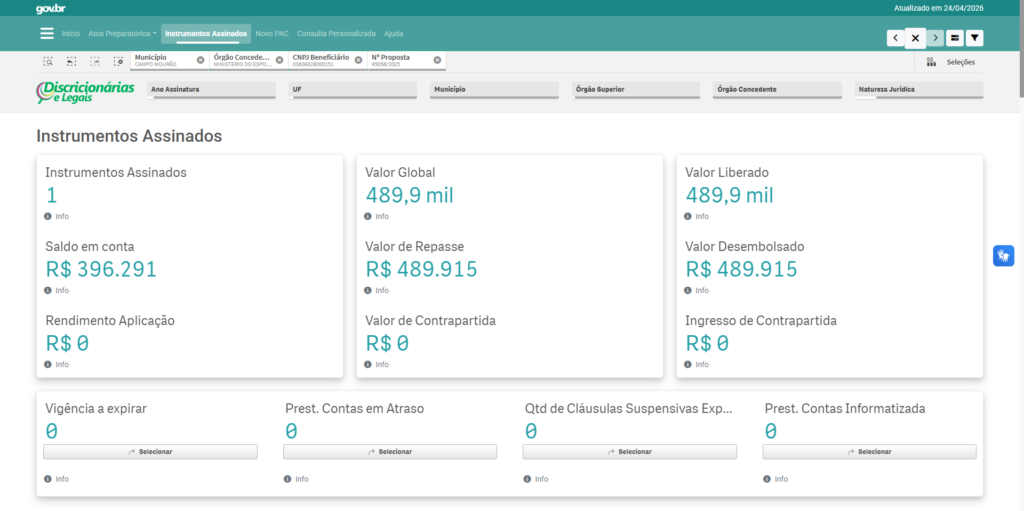Switch to the Novo PAC tab
The height and width of the screenshot is (511, 1024).
272,33
